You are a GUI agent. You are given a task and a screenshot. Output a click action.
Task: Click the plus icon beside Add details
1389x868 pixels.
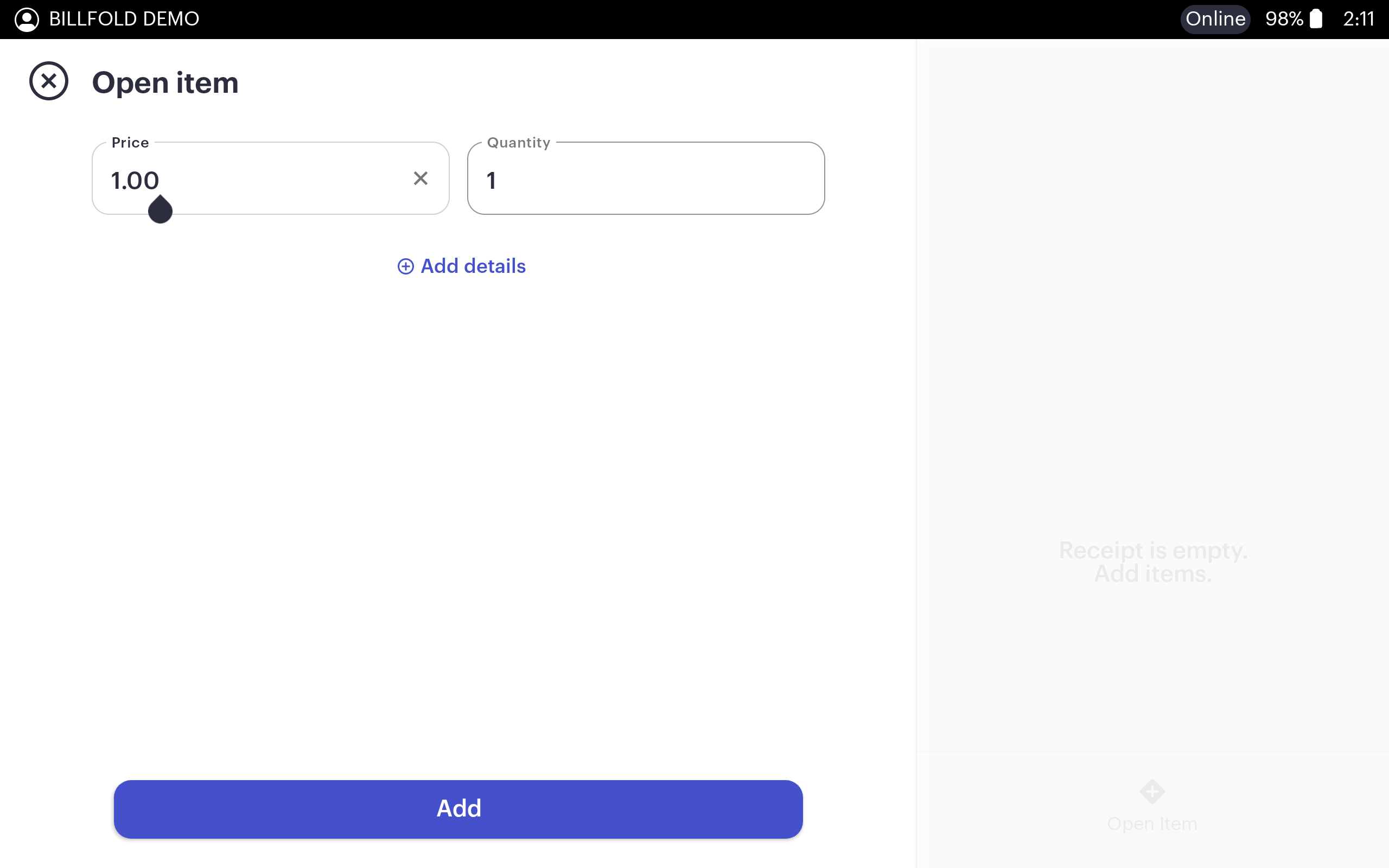[x=406, y=266]
